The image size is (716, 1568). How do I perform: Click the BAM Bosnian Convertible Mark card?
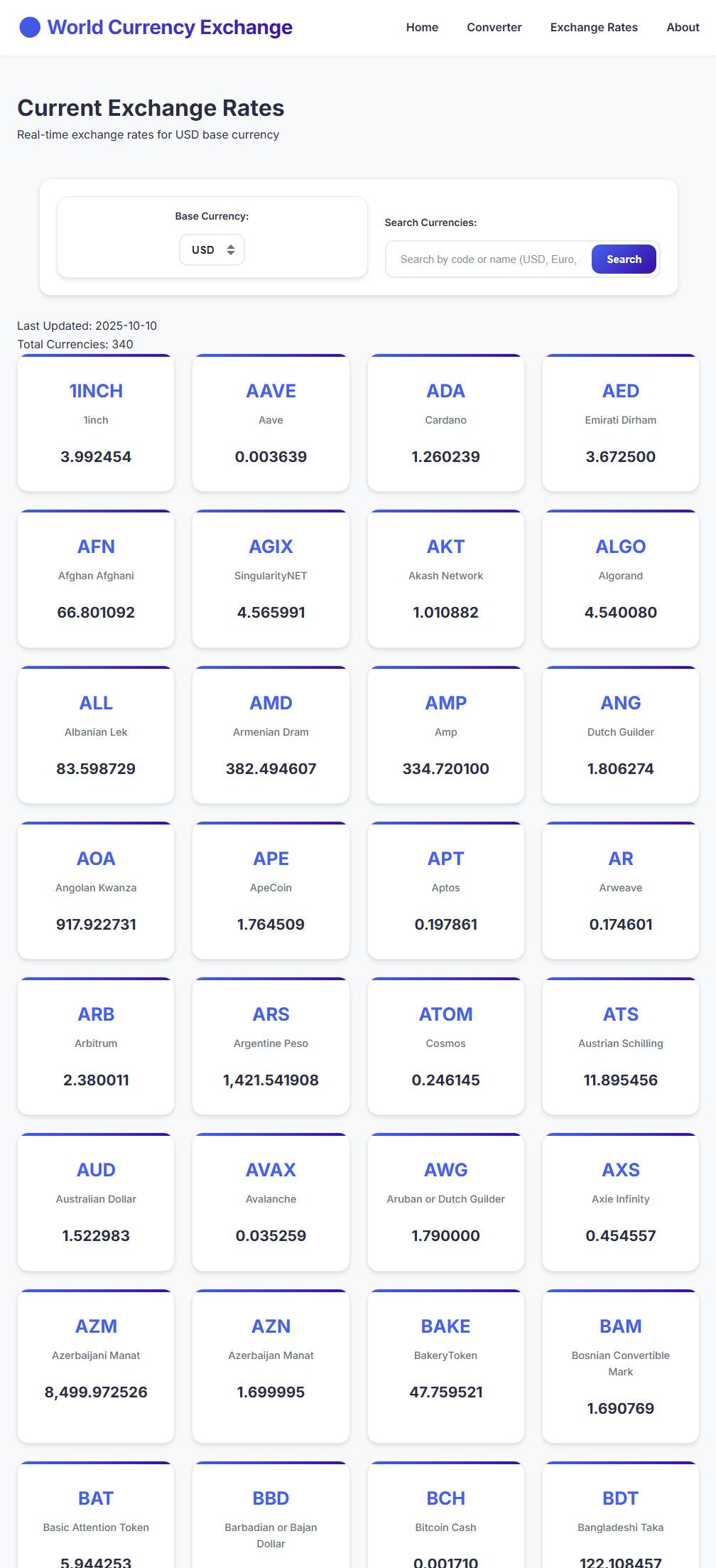coord(620,1366)
